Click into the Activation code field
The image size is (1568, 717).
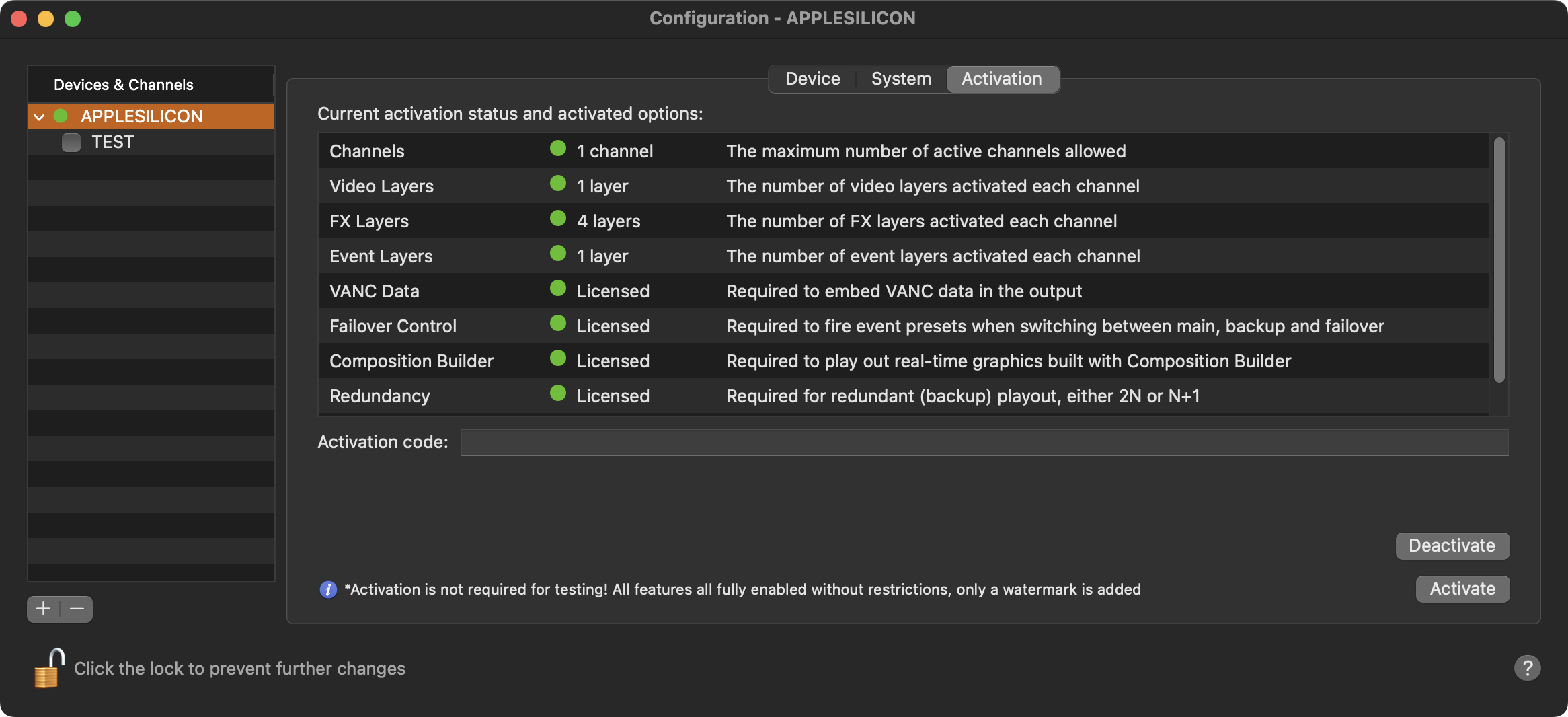tap(984, 443)
